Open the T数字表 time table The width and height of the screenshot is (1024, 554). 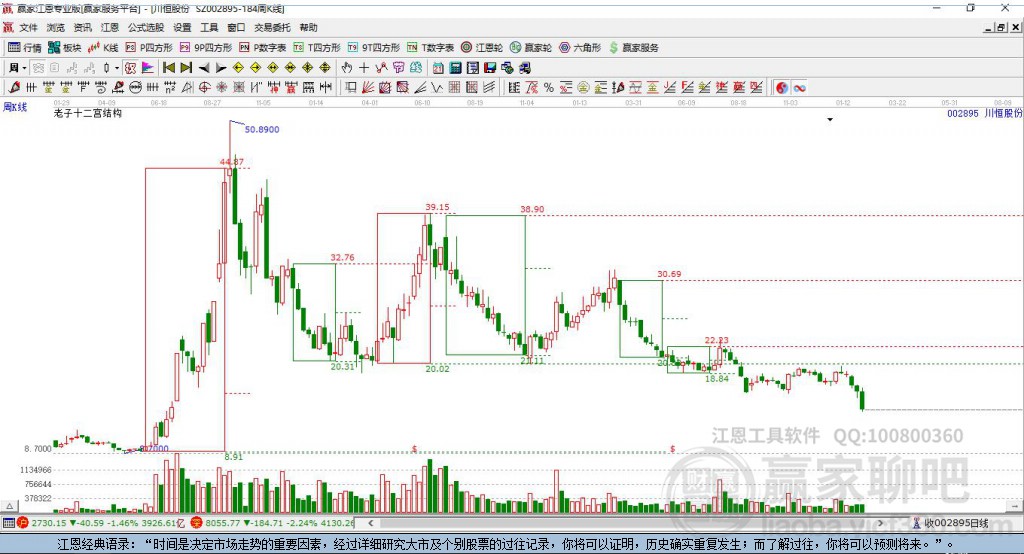[x=430, y=48]
